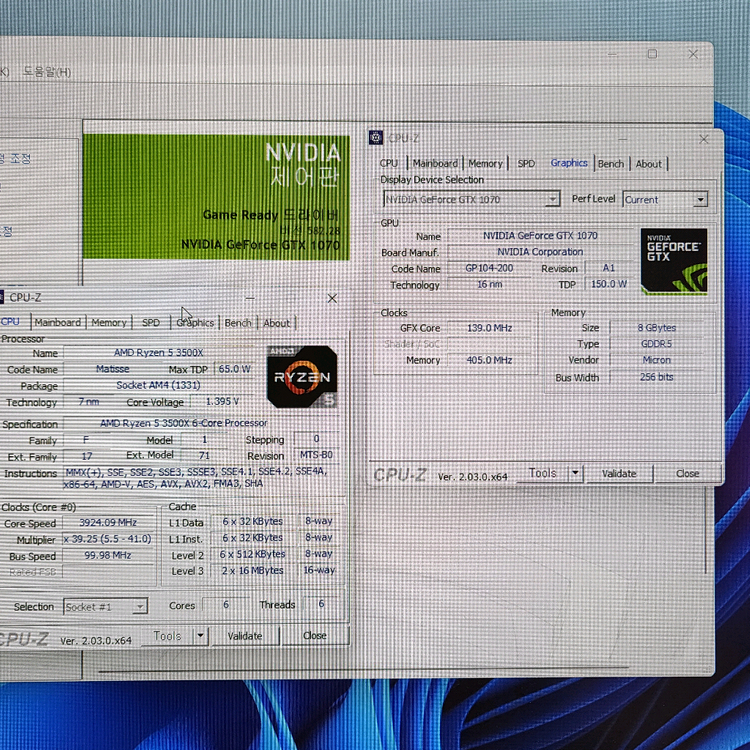
Task: Click processor name AMD Ryzen 5 3500X
Action: coord(158,353)
